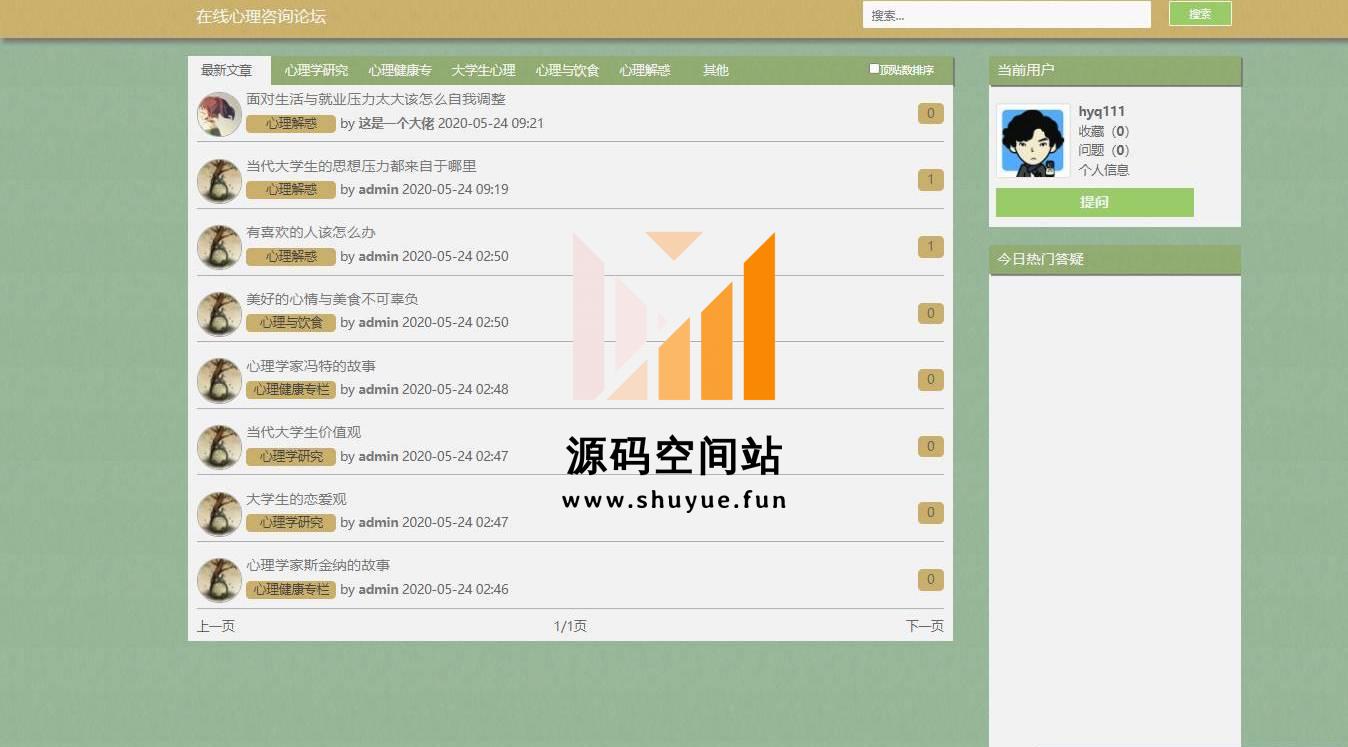Open the 问题 (0) questions link

pos(1104,150)
